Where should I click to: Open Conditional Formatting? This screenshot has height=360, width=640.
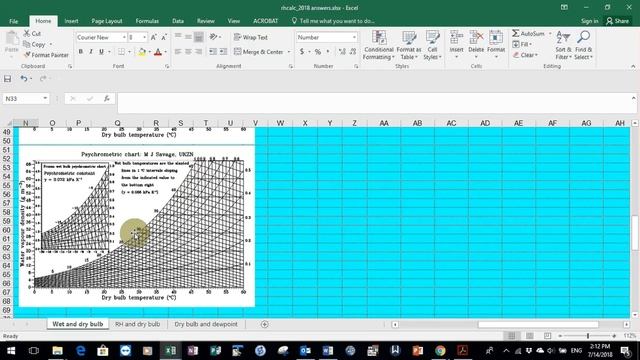[x=379, y=45]
